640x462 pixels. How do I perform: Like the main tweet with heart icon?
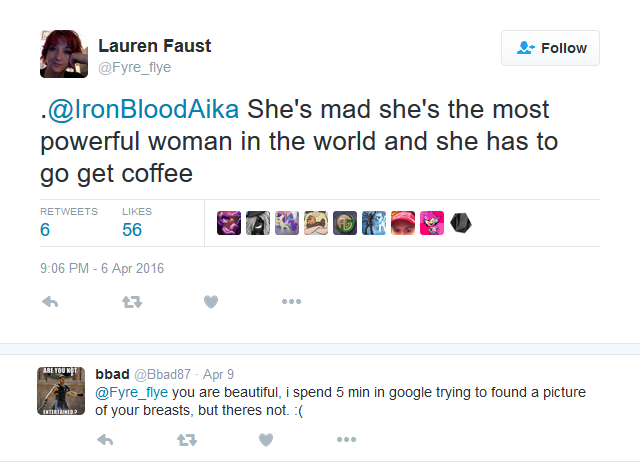[x=210, y=302]
